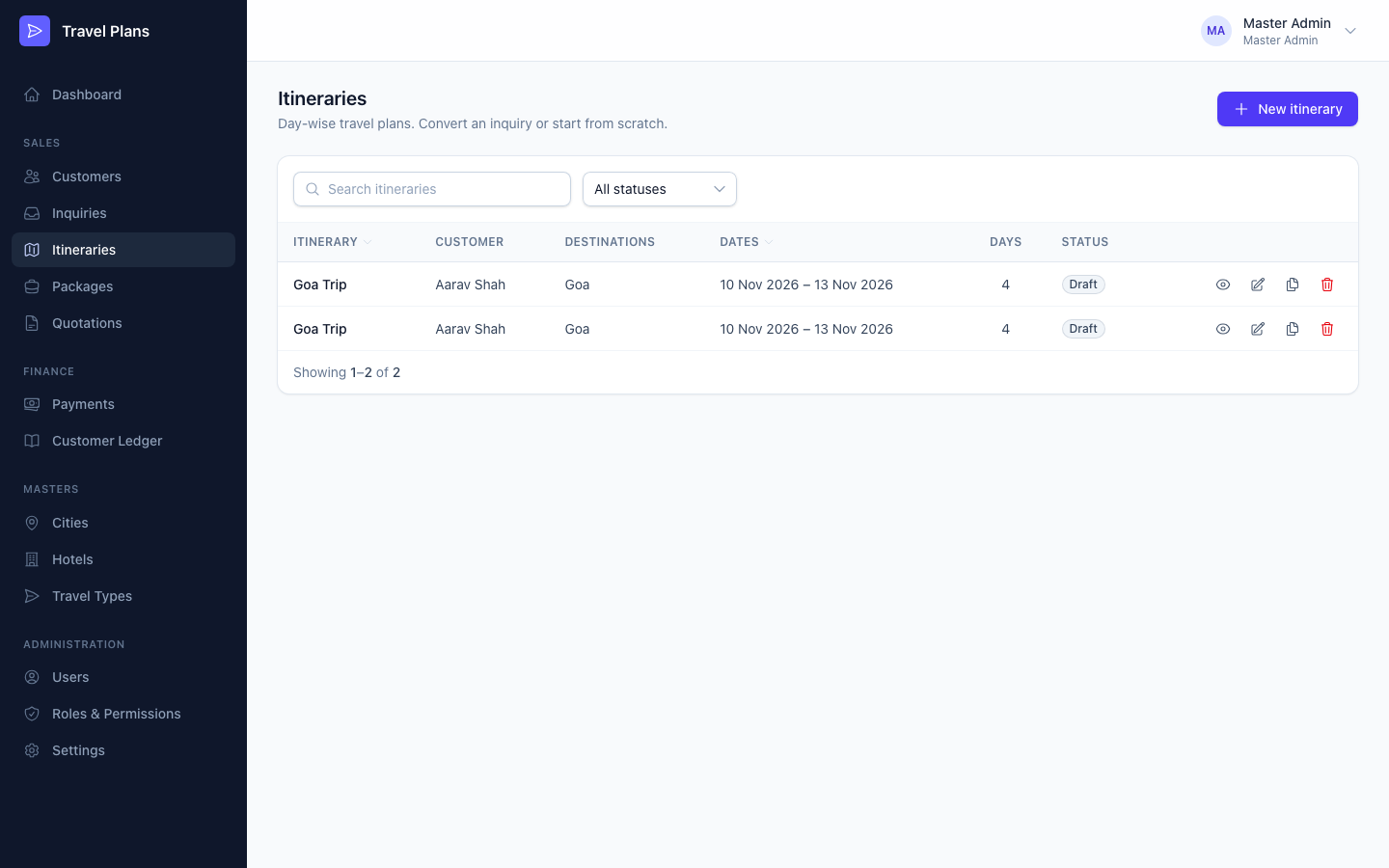
Task: Expand the Master Admin account menu
Action: point(1279,31)
